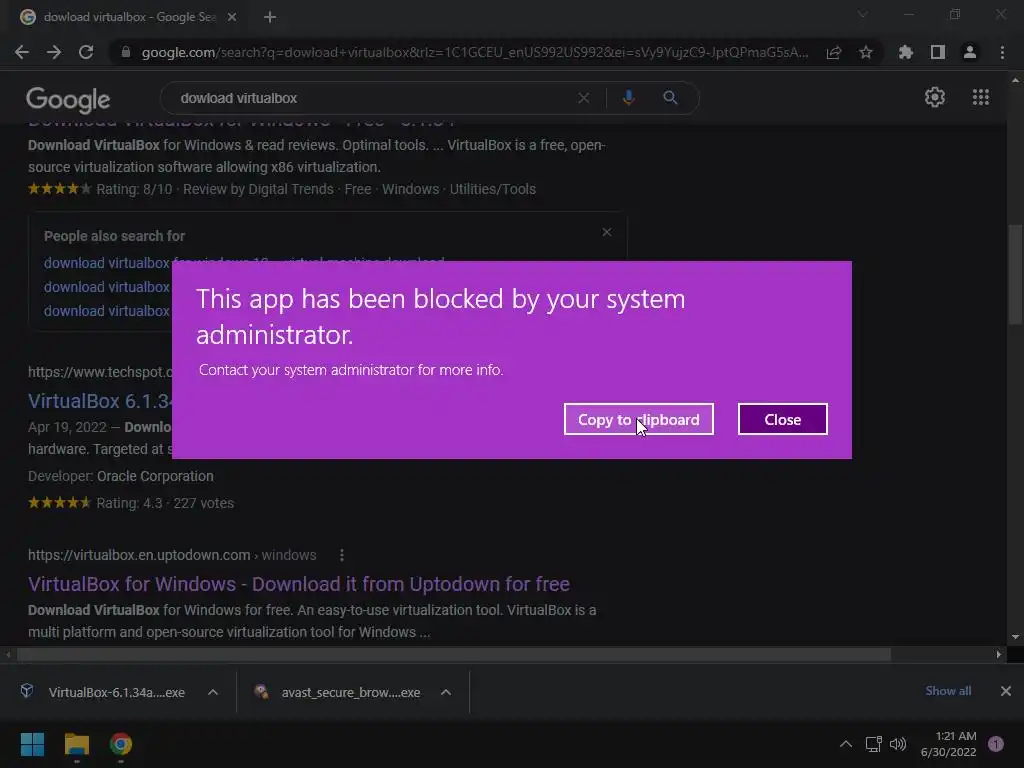Open VirtualBox 6.1.34 TechSpot result
The image size is (1024, 768).
[x=100, y=400]
